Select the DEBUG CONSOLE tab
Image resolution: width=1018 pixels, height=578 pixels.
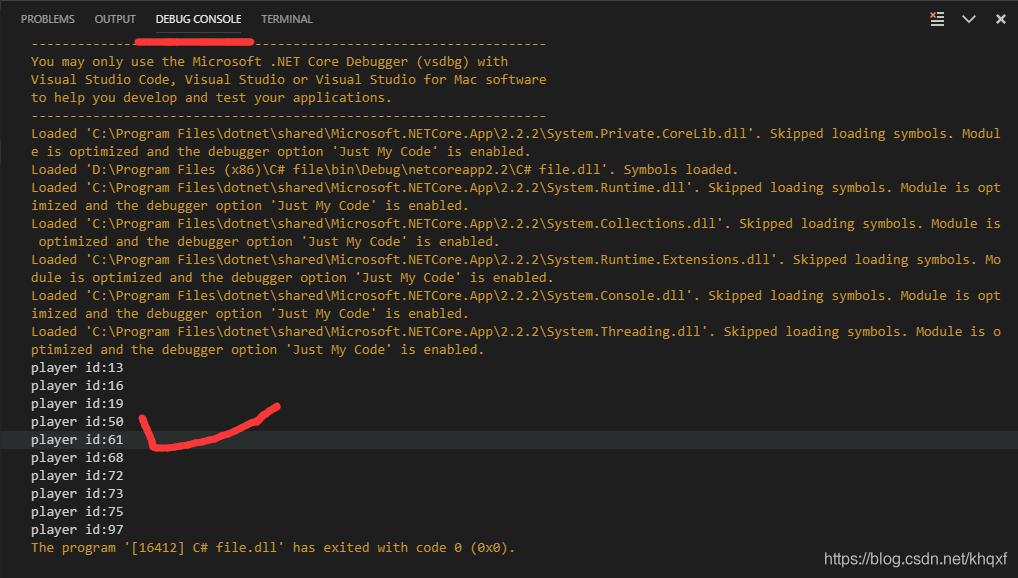198,19
